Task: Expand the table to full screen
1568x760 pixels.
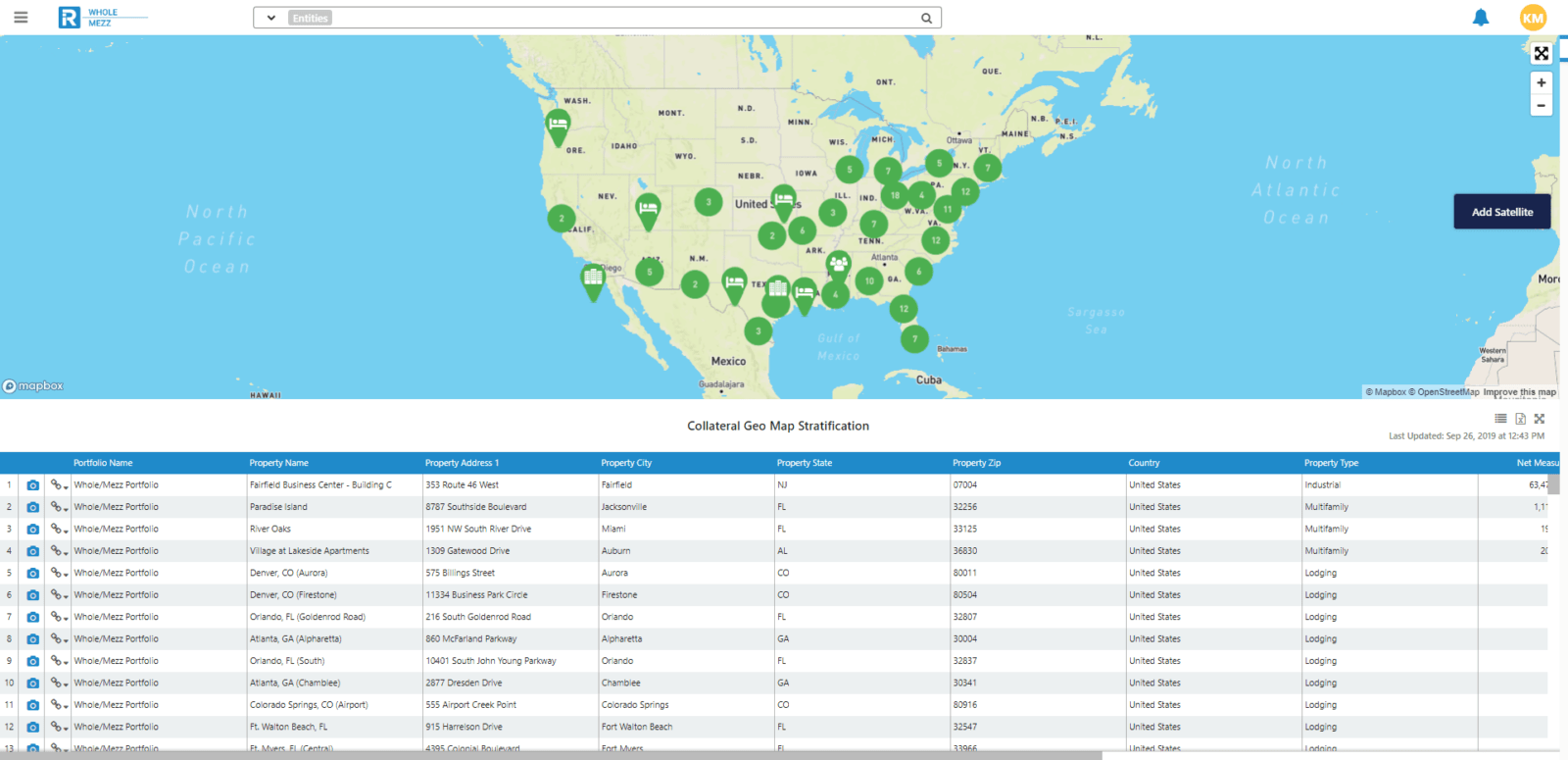Action: (1540, 419)
